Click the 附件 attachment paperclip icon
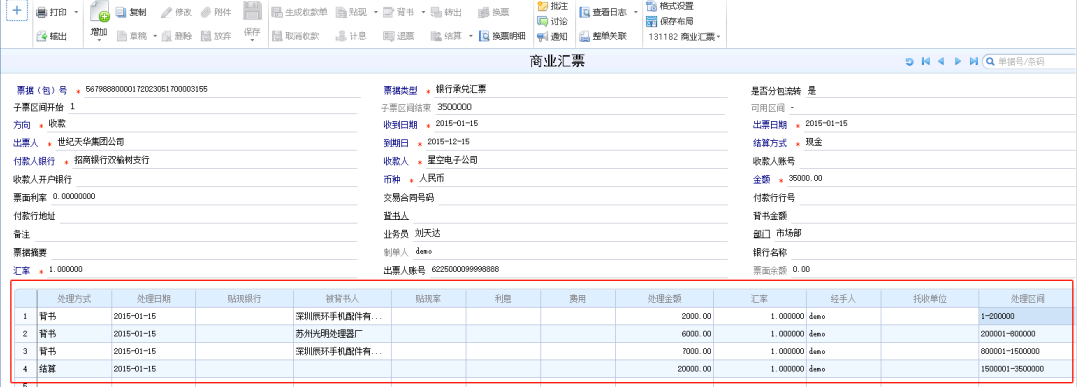The height and width of the screenshot is (387, 1079). (x=206, y=12)
